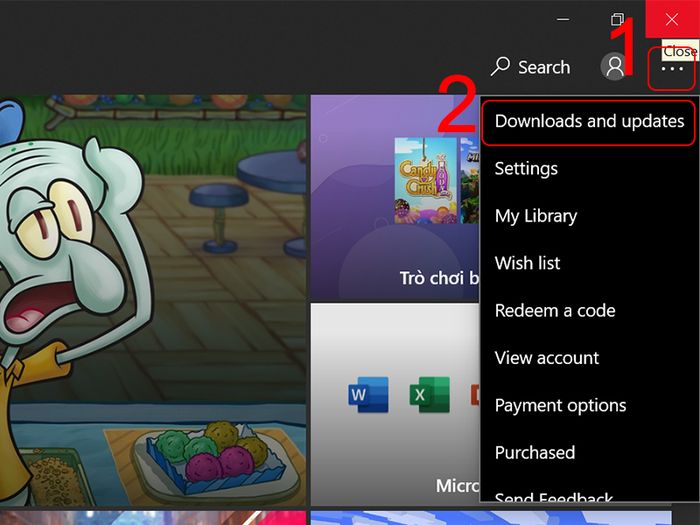700x525 pixels.
Task: Click the magnifying glass search icon
Action: coord(500,67)
